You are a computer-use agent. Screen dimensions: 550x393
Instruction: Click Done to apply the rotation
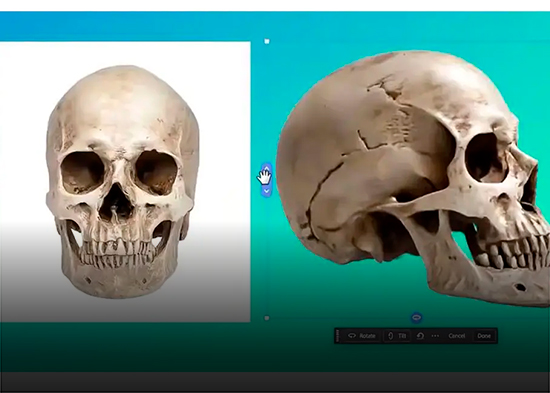pyautogui.click(x=484, y=336)
